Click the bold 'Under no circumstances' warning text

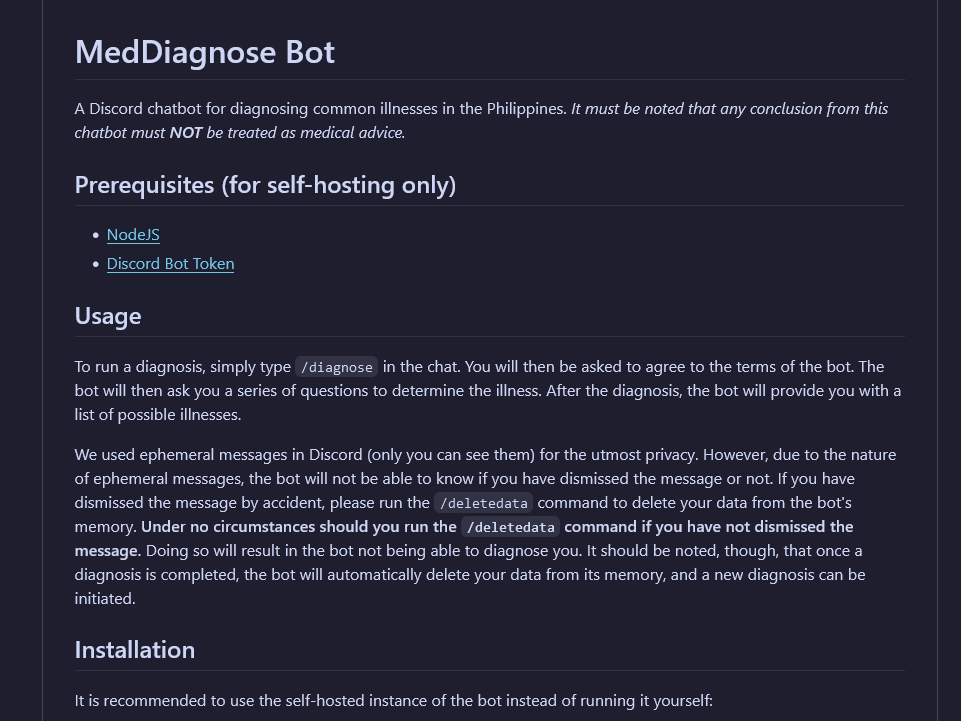(x=298, y=526)
